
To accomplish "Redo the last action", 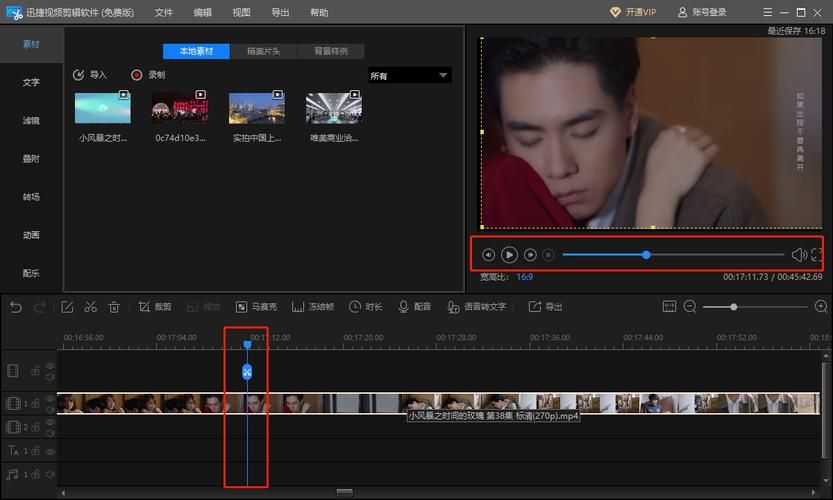I will coord(39,307).
